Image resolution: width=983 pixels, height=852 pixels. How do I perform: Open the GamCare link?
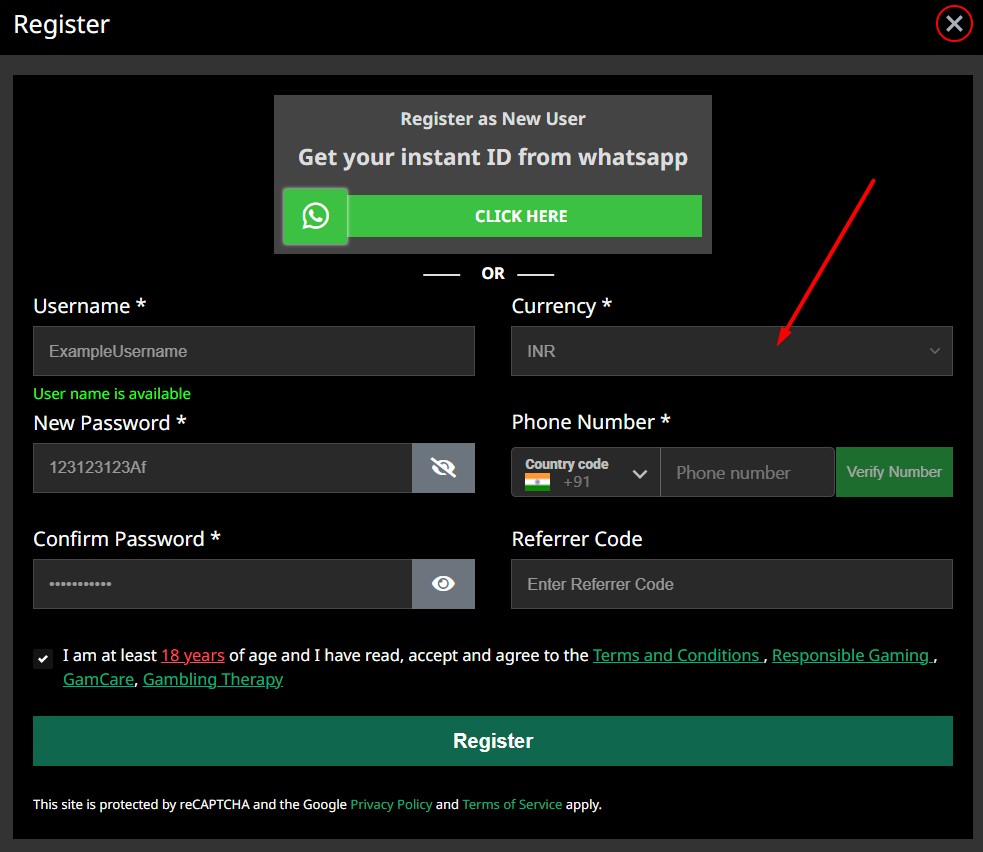(x=98, y=680)
